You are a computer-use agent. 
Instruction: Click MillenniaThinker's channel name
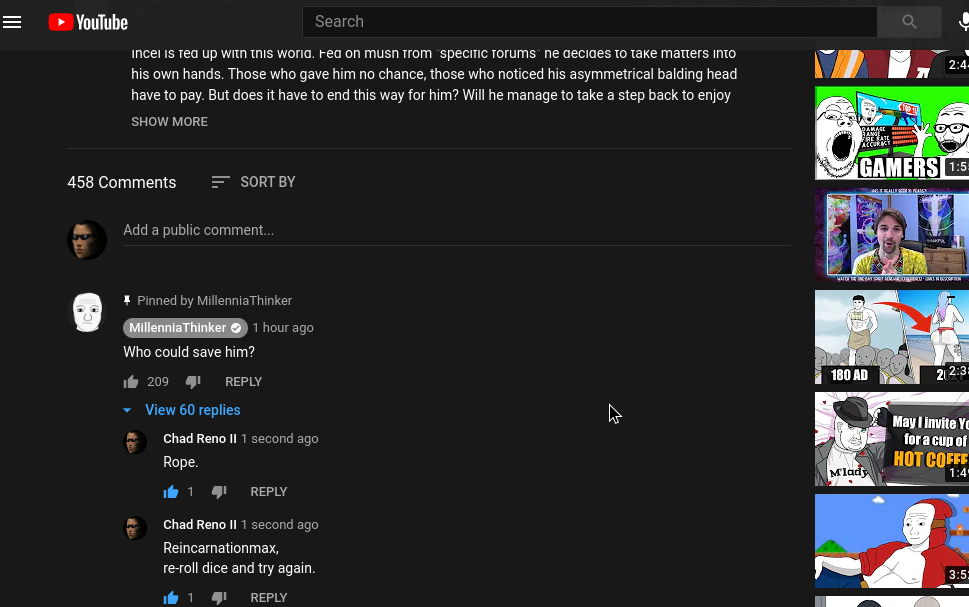pos(177,327)
